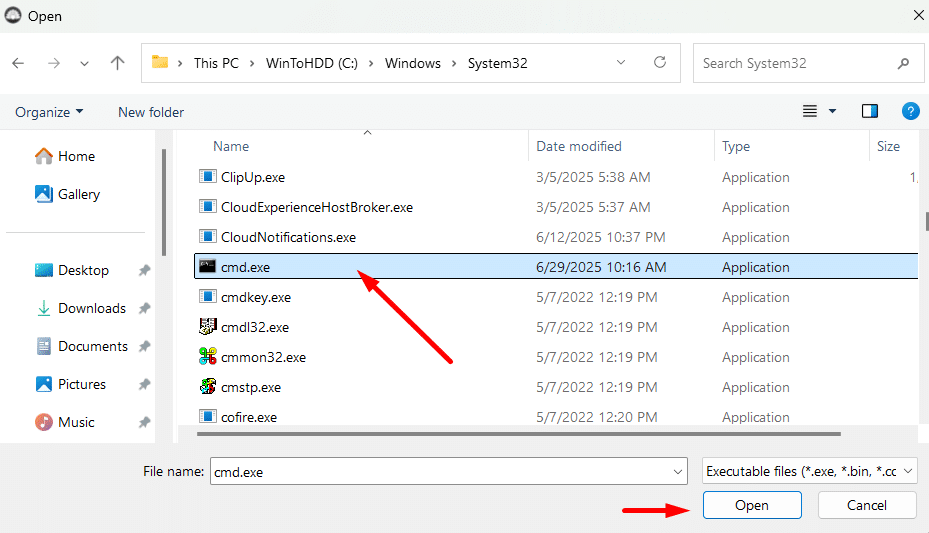Create a New folder
The width and height of the screenshot is (929, 533).
point(151,112)
